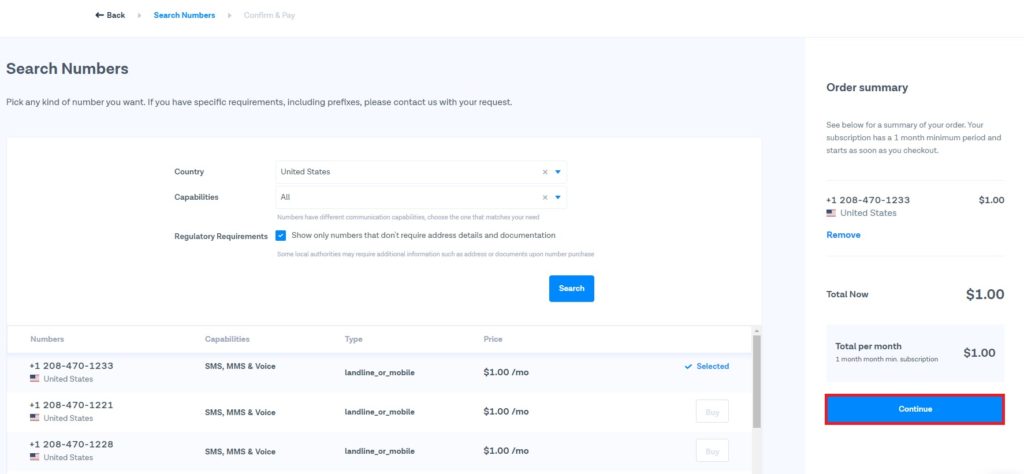The width and height of the screenshot is (1024, 474).
Task: Go back using the Back arrow
Action: 110,15
